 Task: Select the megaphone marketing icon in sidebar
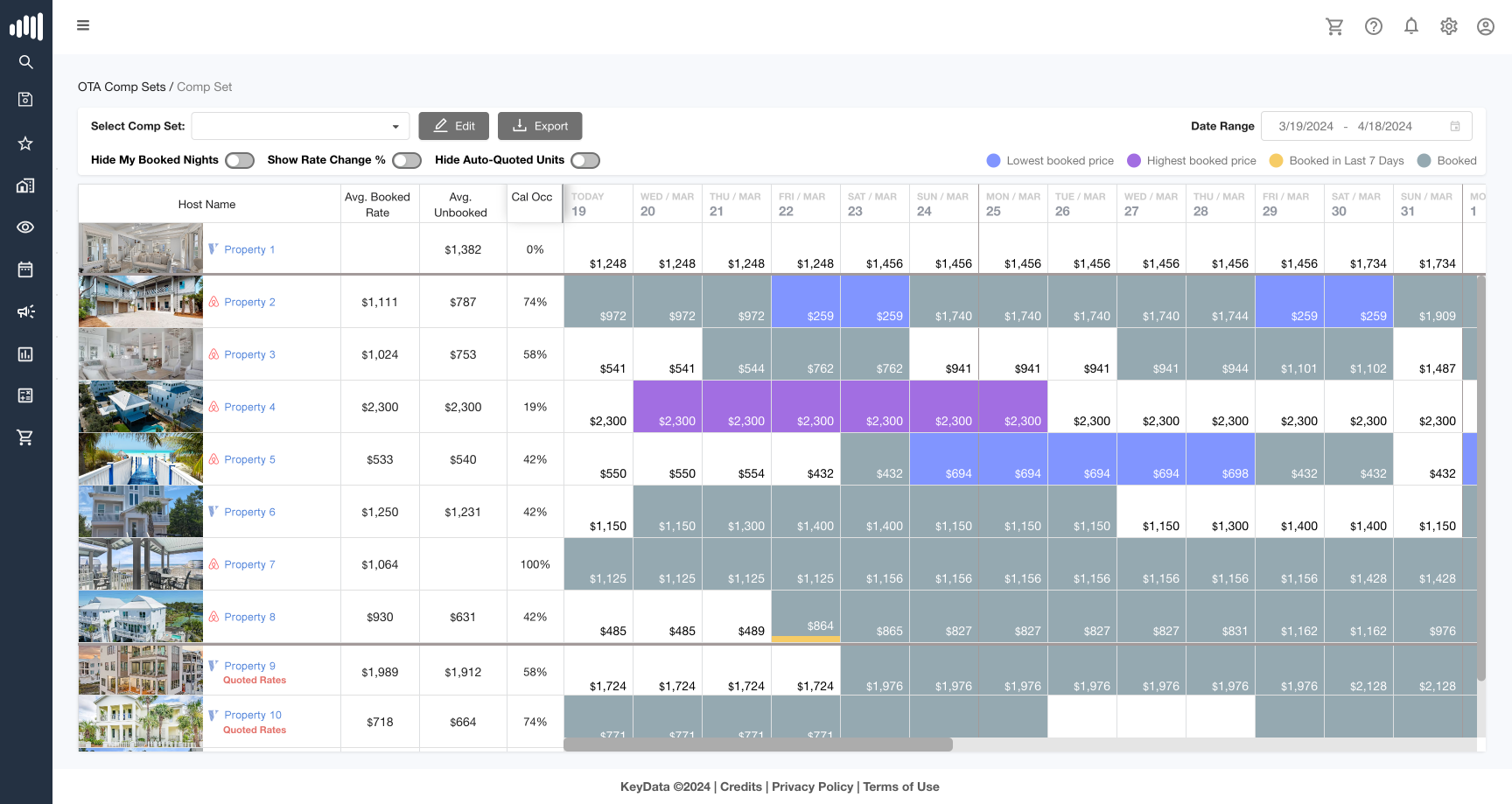pos(25,311)
